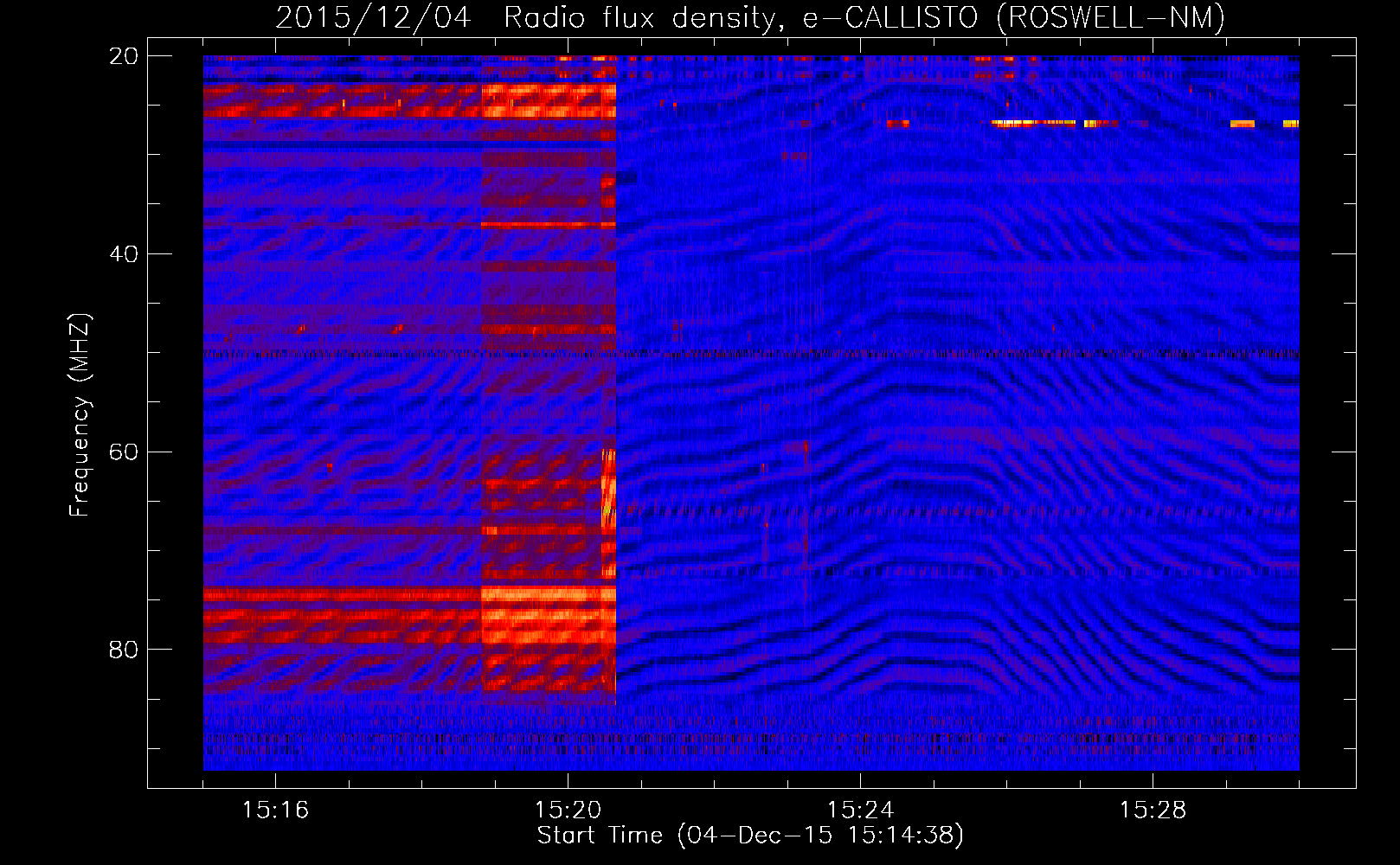Click the 15:20 time tick label
Image resolution: width=1400 pixels, height=865 pixels.
568,811
